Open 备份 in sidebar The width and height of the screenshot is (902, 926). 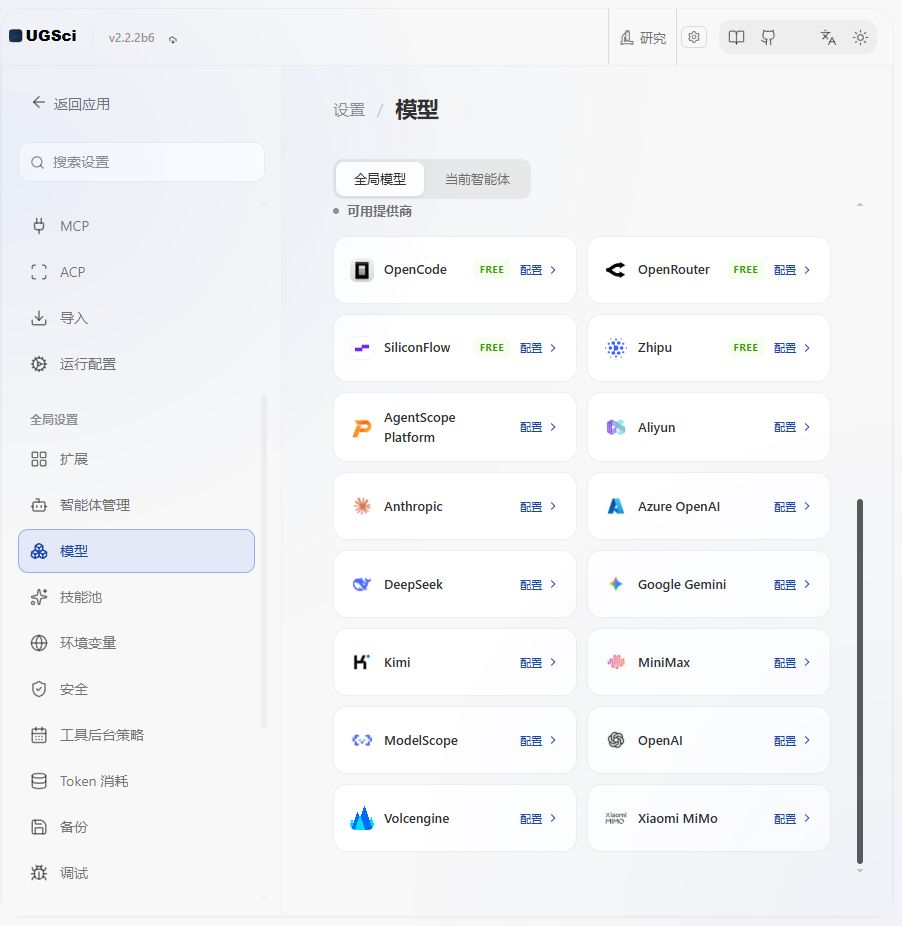(x=136, y=827)
